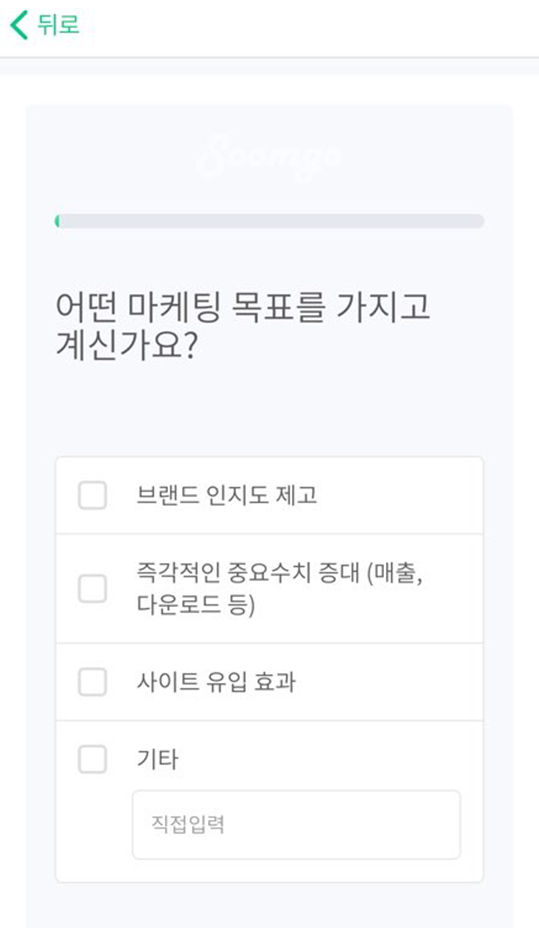Tap the green back chevron icon

pos(19,25)
